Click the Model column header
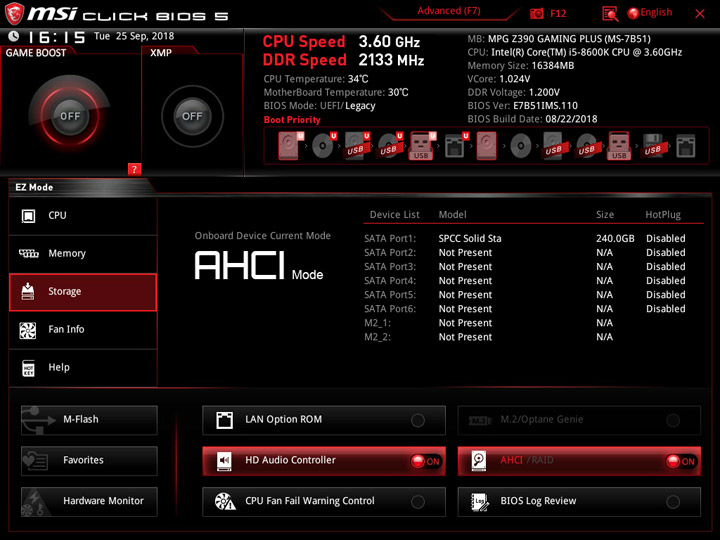This screenshot has width=720, height=540. click(452, 215)
